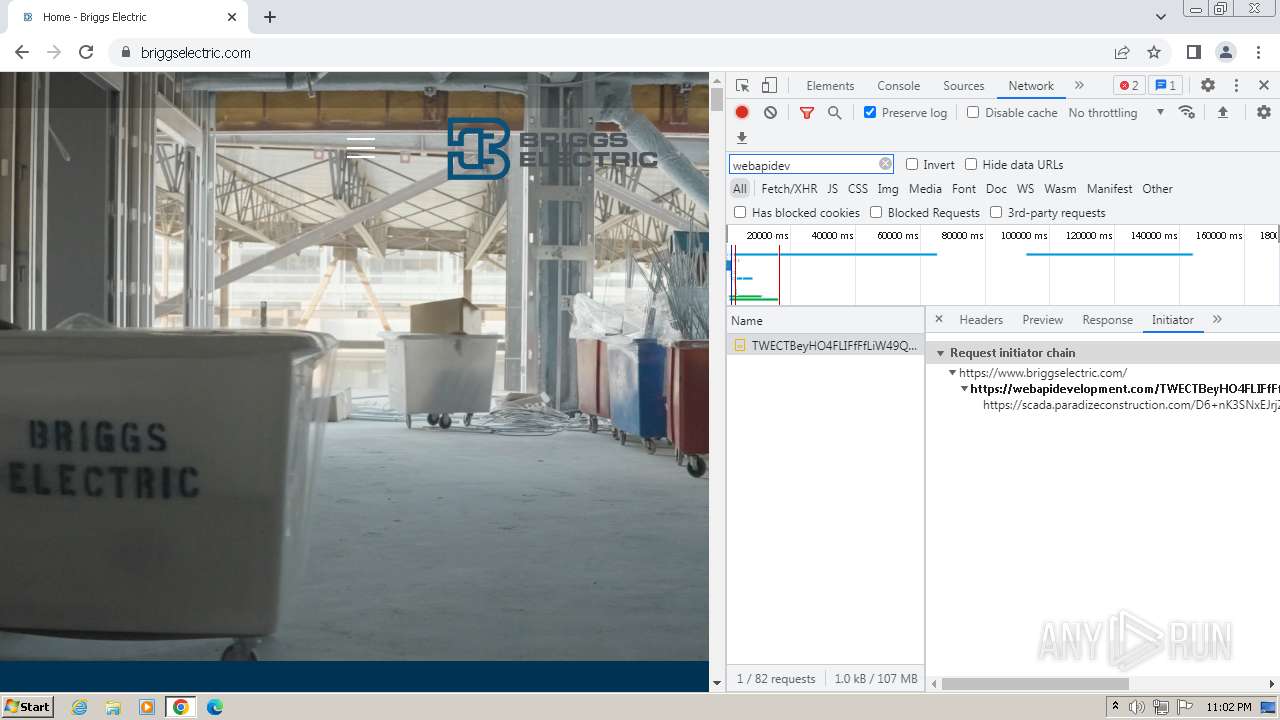The width and height of the screenshot is (1280, 720).
Task: Reload the Briggs Electric page
Action: (x=86, y=52)
